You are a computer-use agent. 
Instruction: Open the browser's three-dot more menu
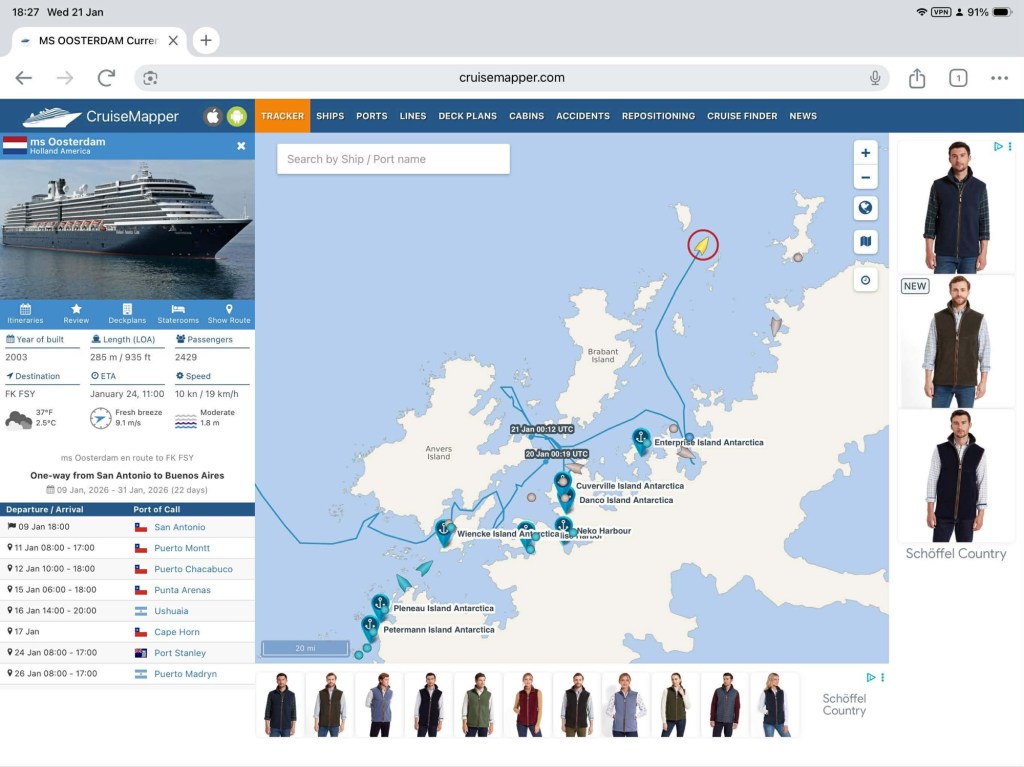pyautogui.click(x=999, y=78)
